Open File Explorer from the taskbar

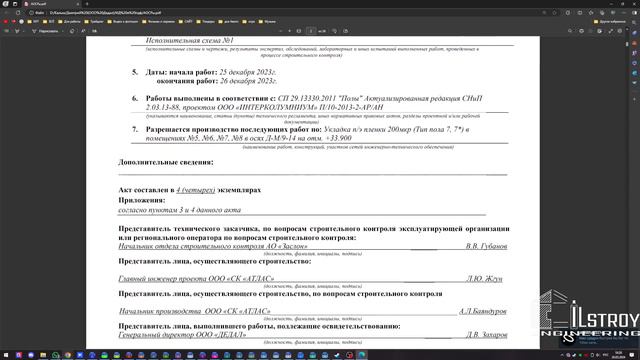43,355
